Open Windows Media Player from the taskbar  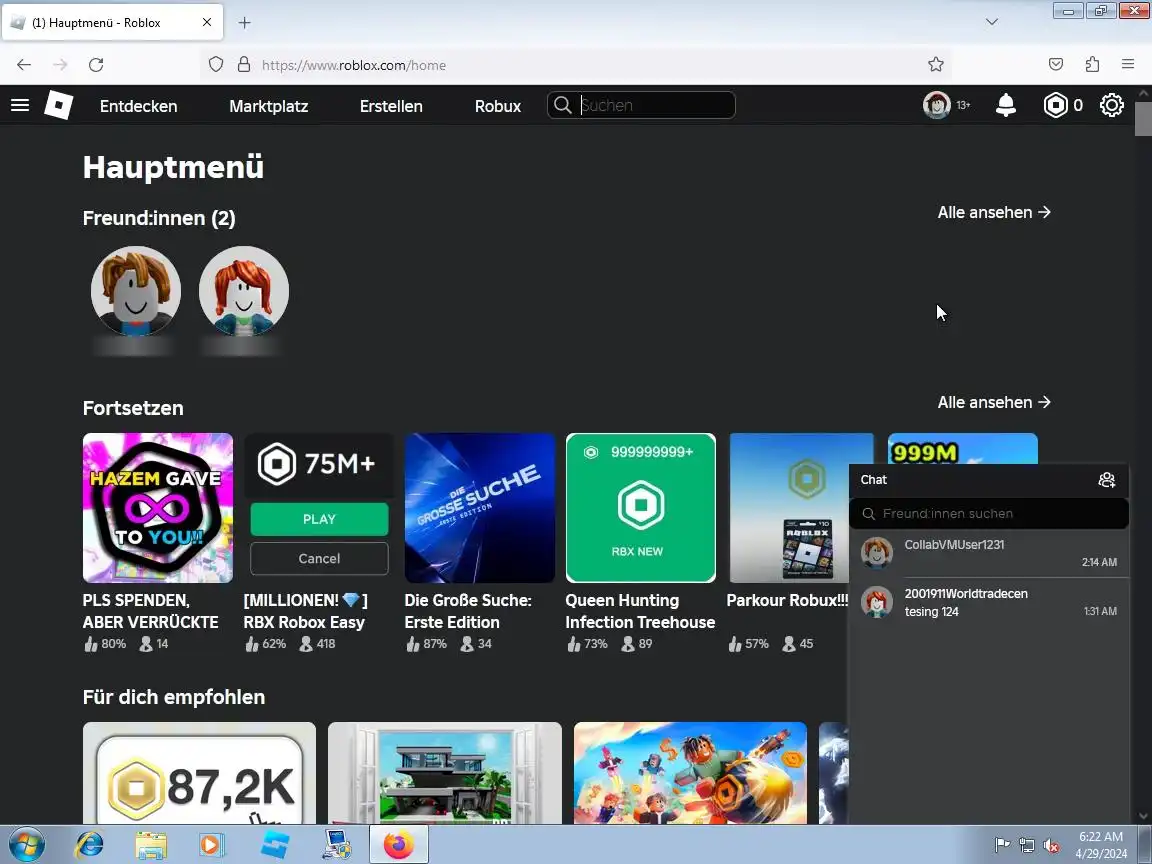[x=212, y=845]
